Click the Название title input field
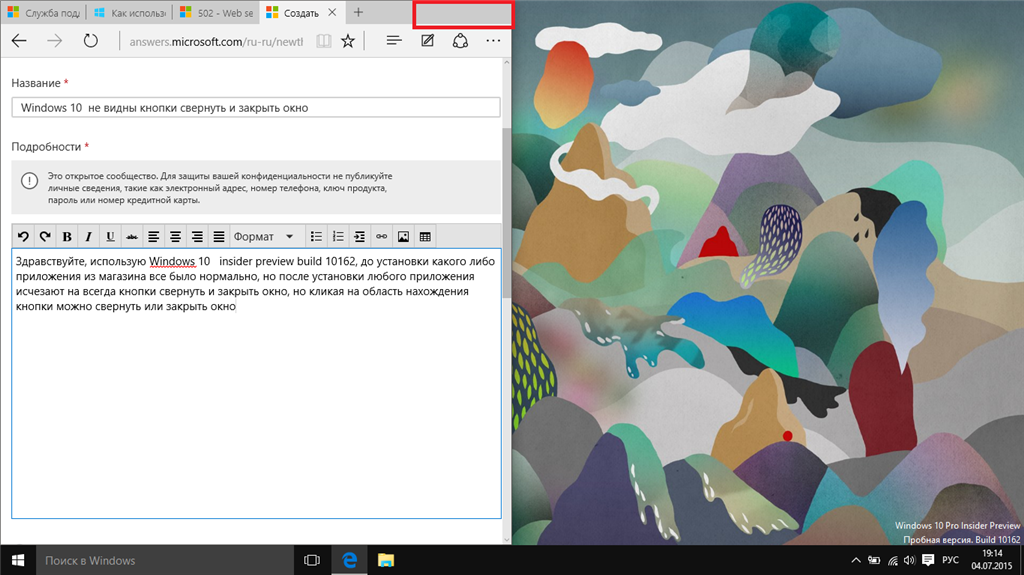Screen dimensions: 1024x575 [256, 108]
